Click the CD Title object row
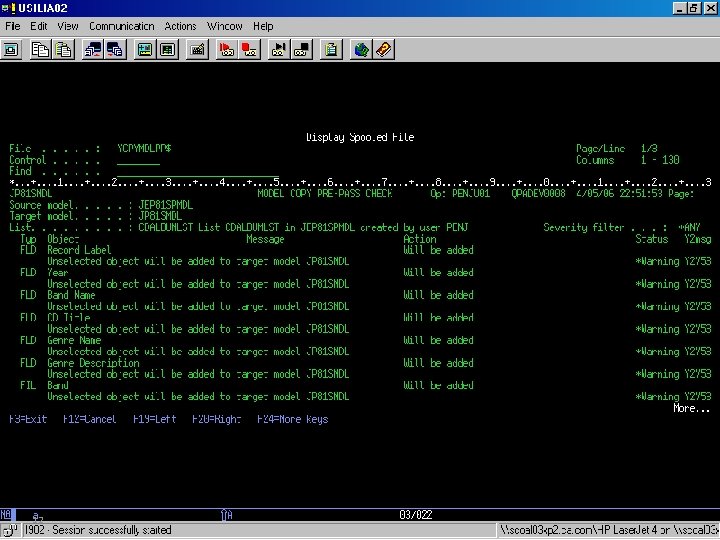720x540 pixels. (68, 317)
